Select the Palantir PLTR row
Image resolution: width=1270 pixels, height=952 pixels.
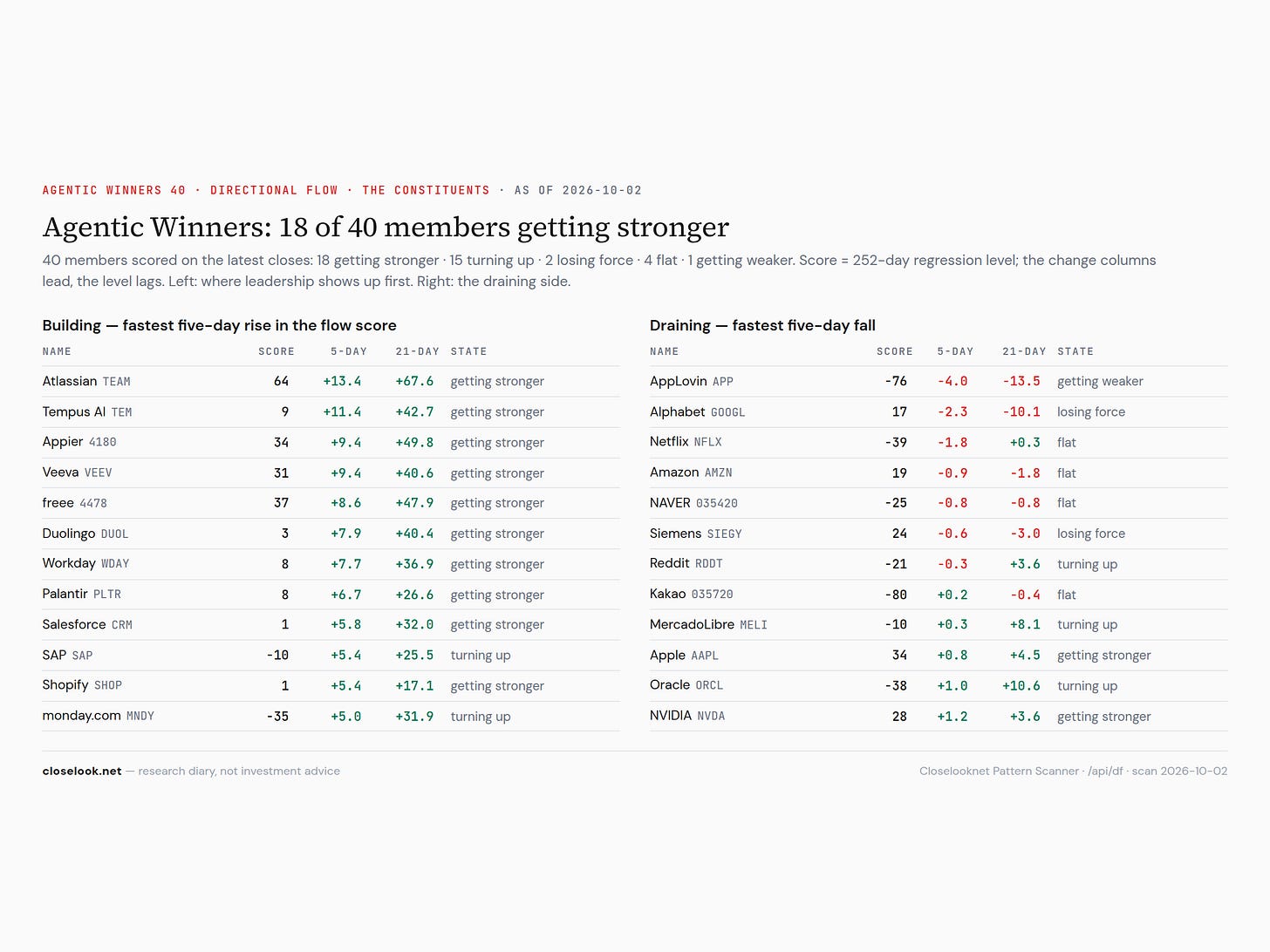[331, 594]
